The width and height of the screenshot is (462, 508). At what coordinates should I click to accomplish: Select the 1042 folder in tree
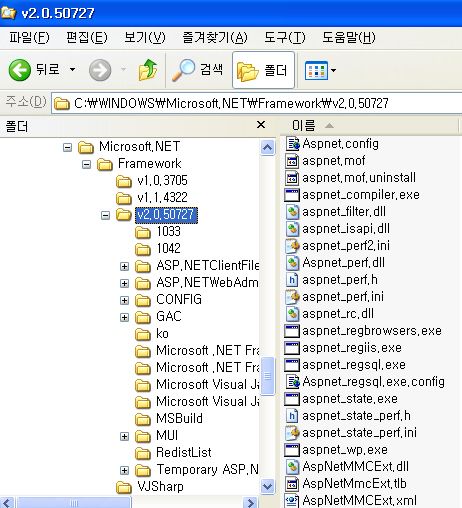point(158,249)
